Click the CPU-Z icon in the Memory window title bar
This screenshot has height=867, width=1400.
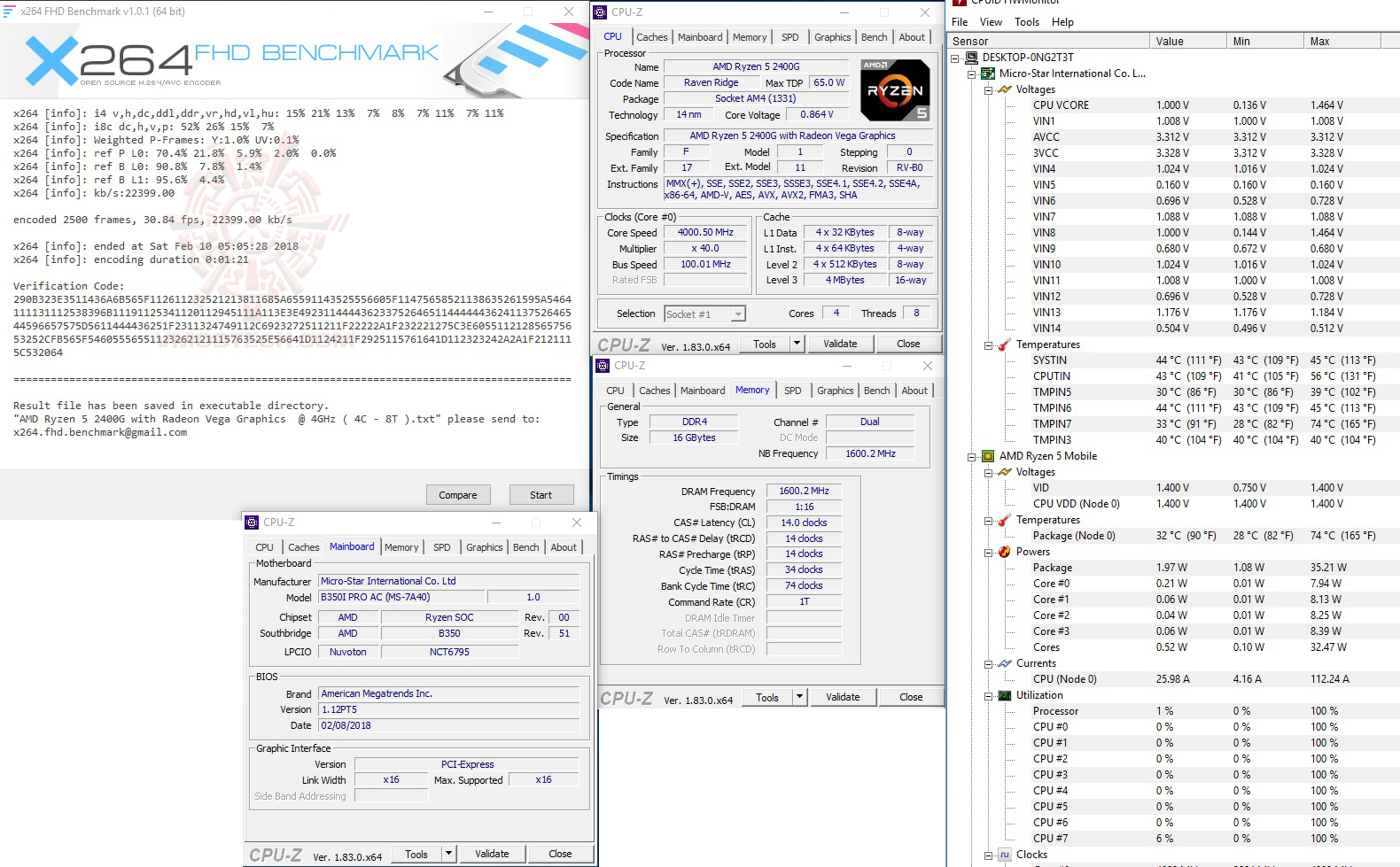click(603, 366)
